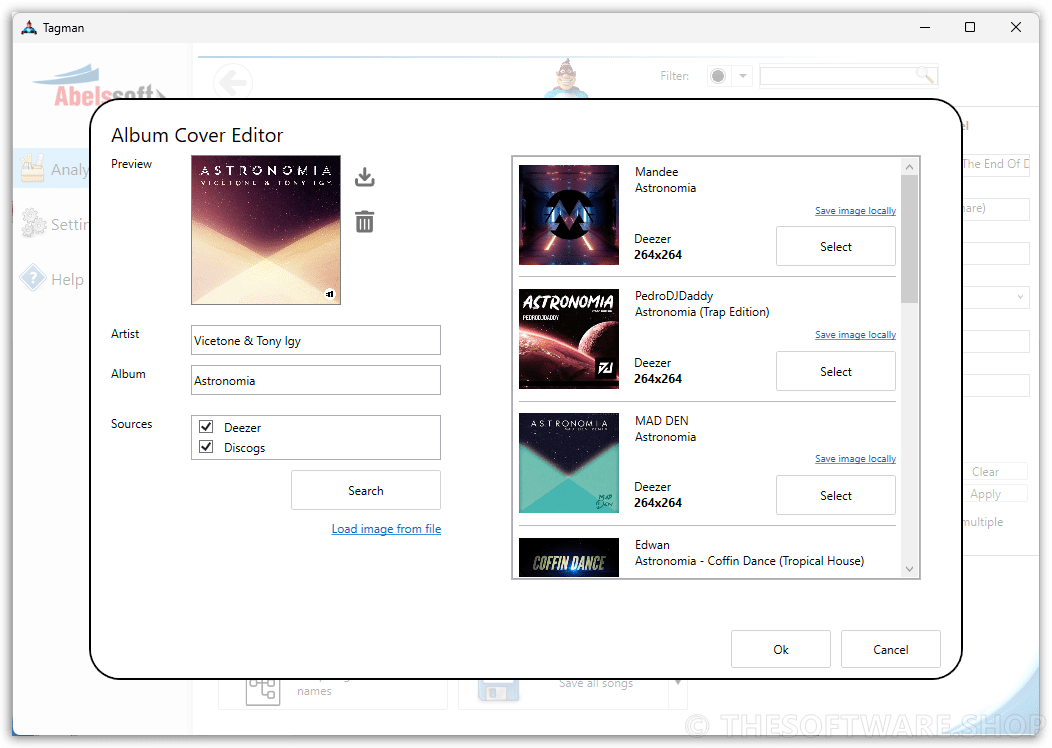
Task: Click the Search button
Action: [x=366, y=490]
